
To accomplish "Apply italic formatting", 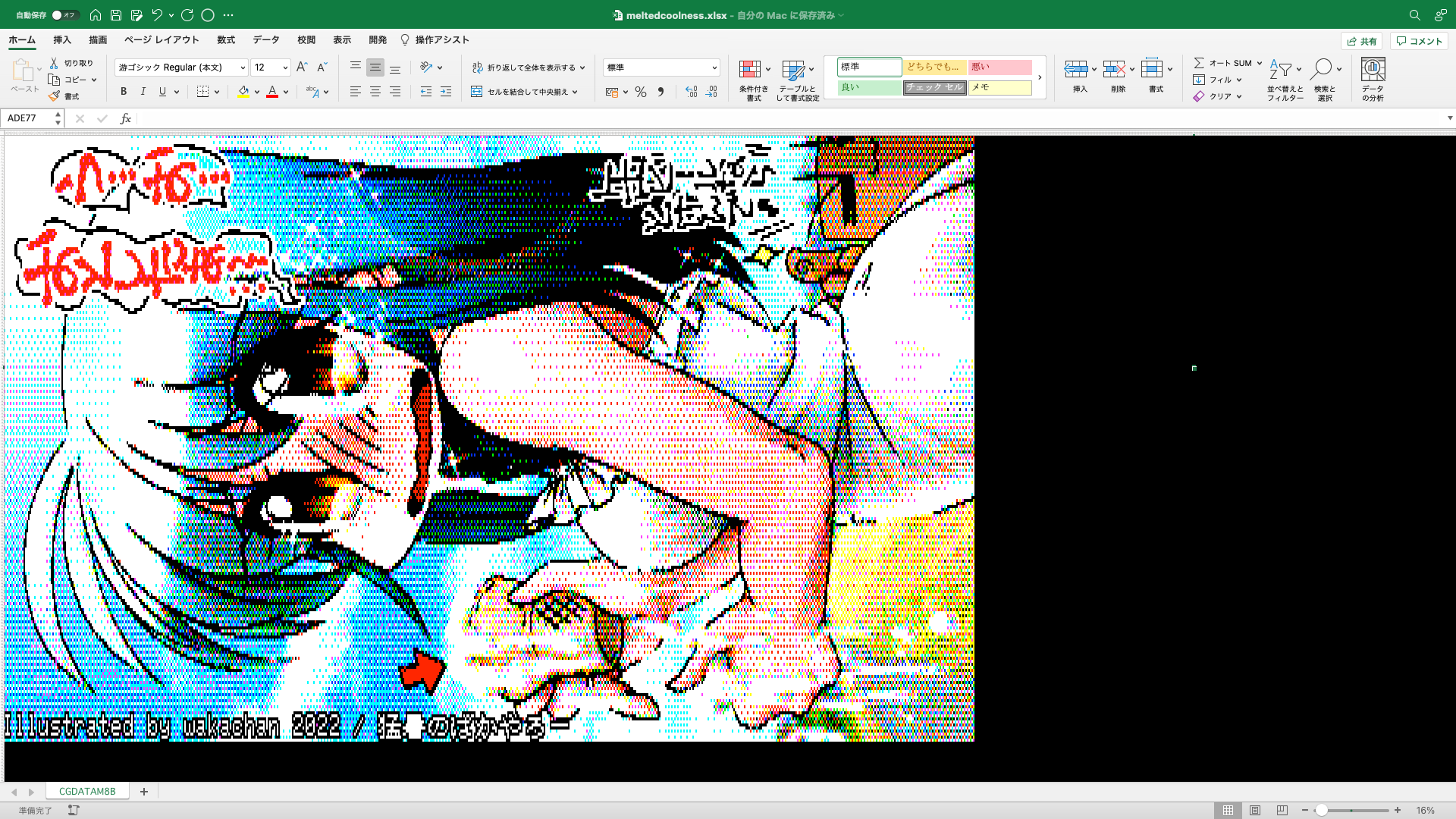I will [x=143, y=92].
